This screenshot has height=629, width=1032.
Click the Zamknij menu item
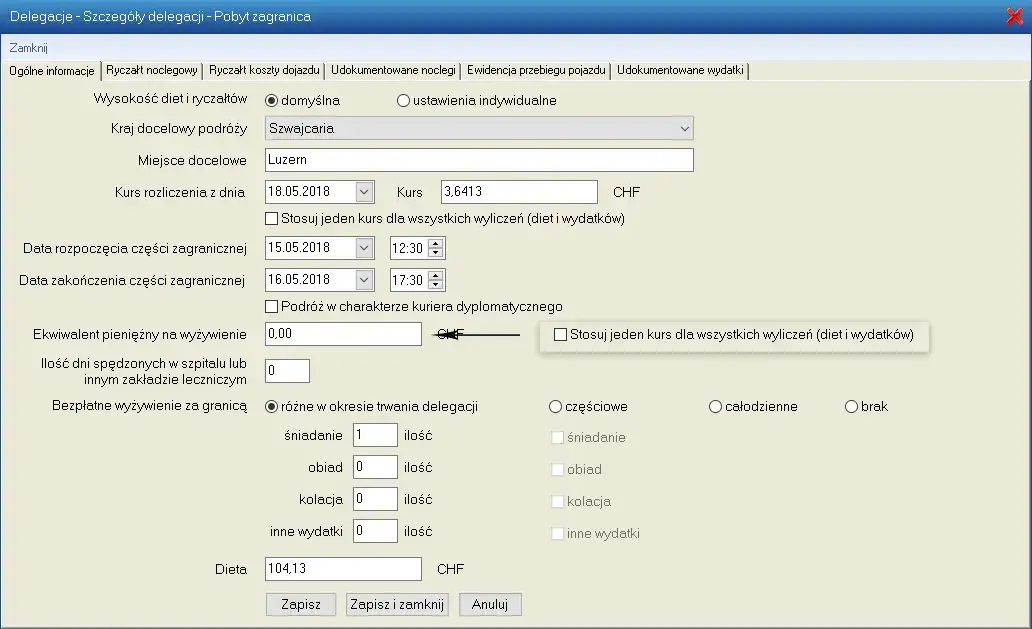click(28, 48)
